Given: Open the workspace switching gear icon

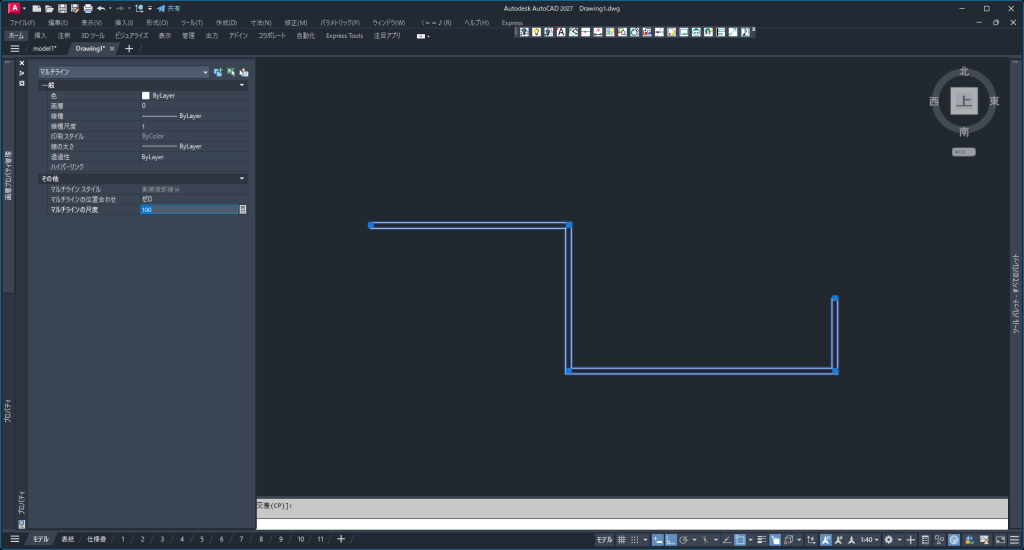Looking at the screenshot, I should 888,539.
